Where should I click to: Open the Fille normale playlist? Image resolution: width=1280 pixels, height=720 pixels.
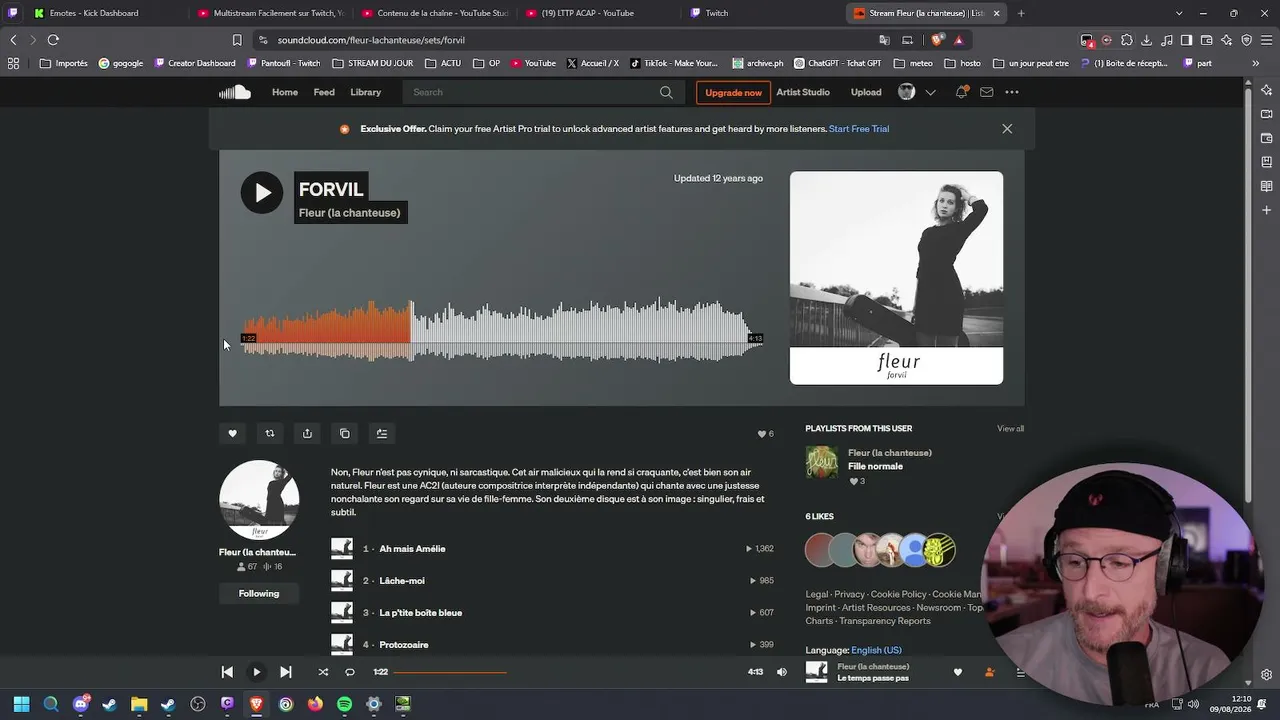(875, 466)
